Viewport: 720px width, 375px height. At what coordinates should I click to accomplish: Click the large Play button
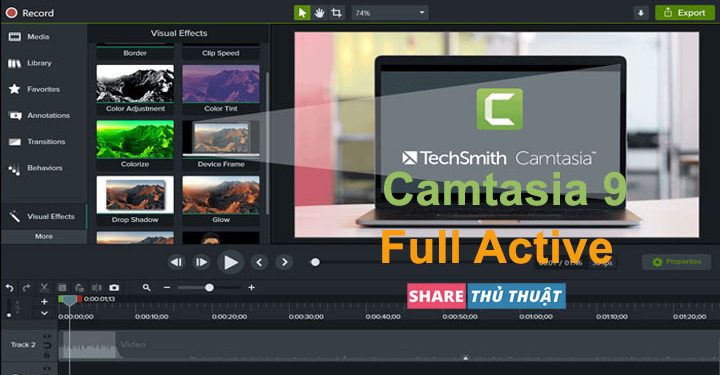click(x=230, y=262)
